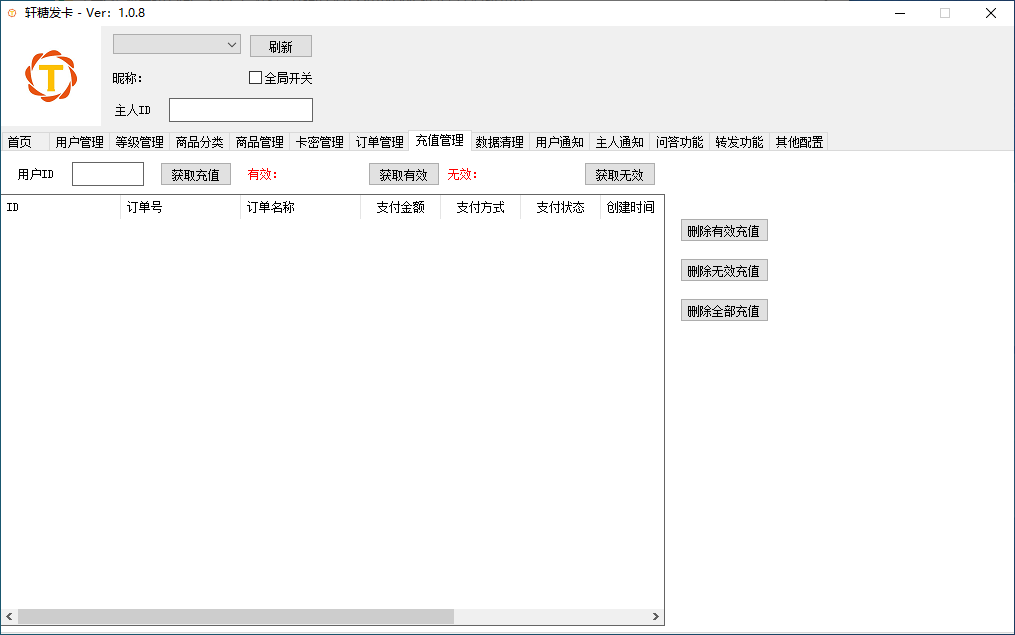Click the 获取无效 button
The image size is (1015, 635).
click(x=619, y=175)
